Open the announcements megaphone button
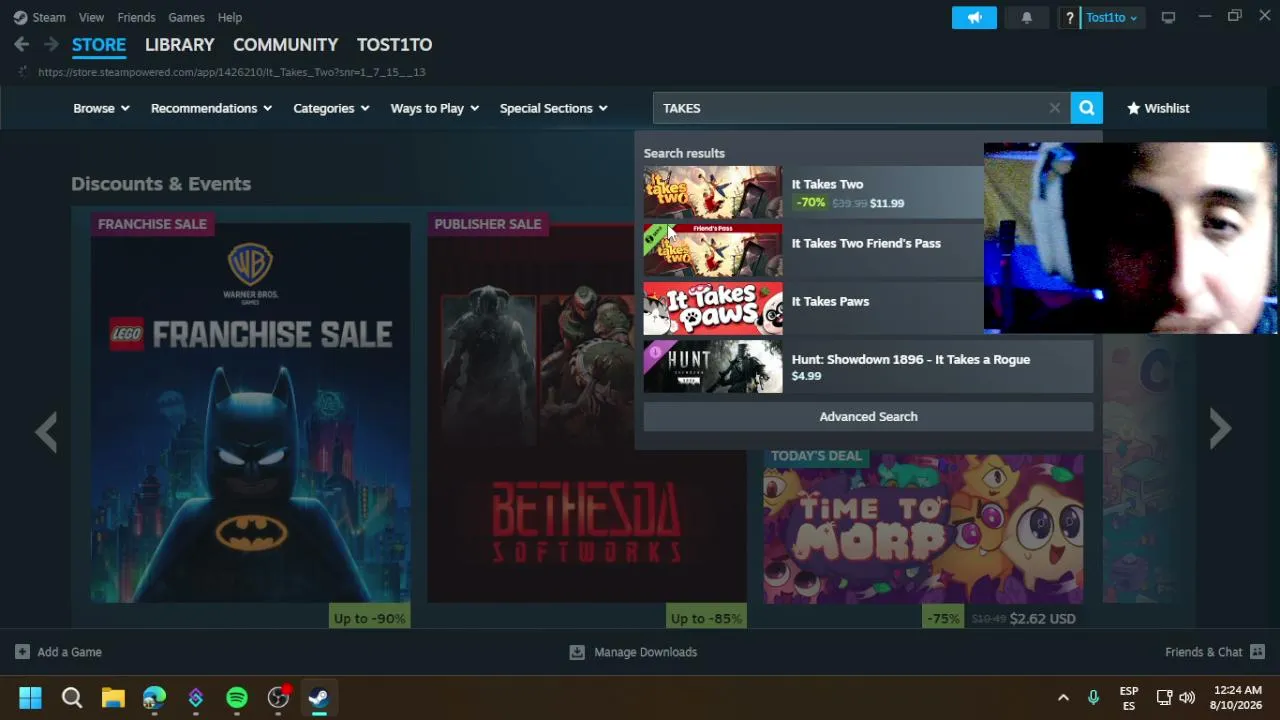 (x=974, y=17)
